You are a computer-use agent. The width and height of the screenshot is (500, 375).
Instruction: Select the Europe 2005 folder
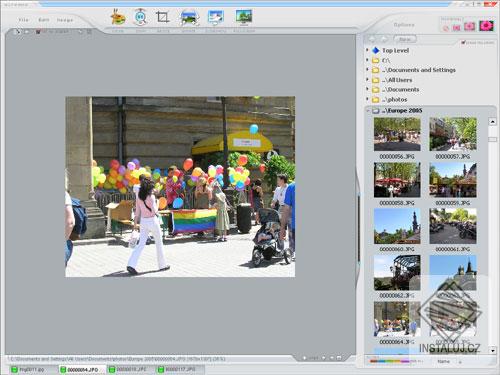click(x=402, y=111)
